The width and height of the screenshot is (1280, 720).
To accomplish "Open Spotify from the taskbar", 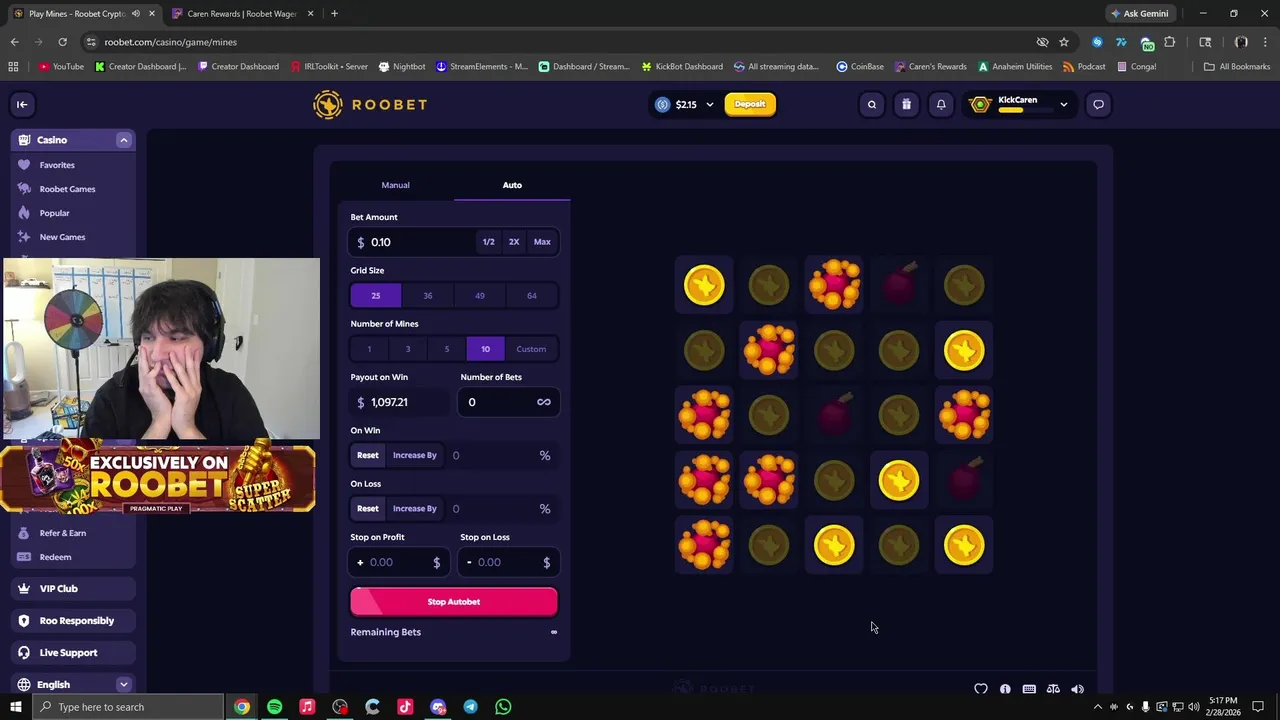I will pos(274,707).
